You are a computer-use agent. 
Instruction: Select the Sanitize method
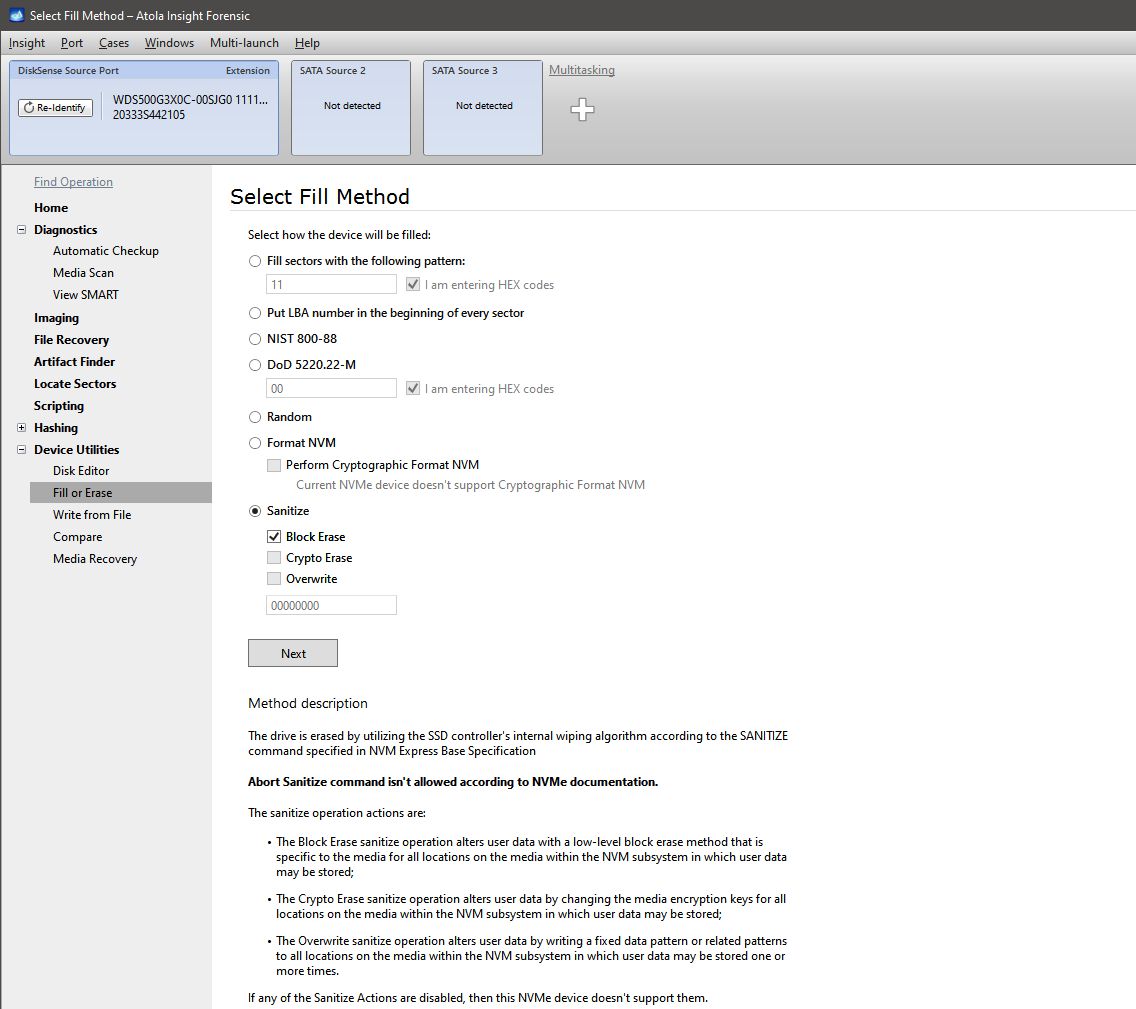point(255,511)
